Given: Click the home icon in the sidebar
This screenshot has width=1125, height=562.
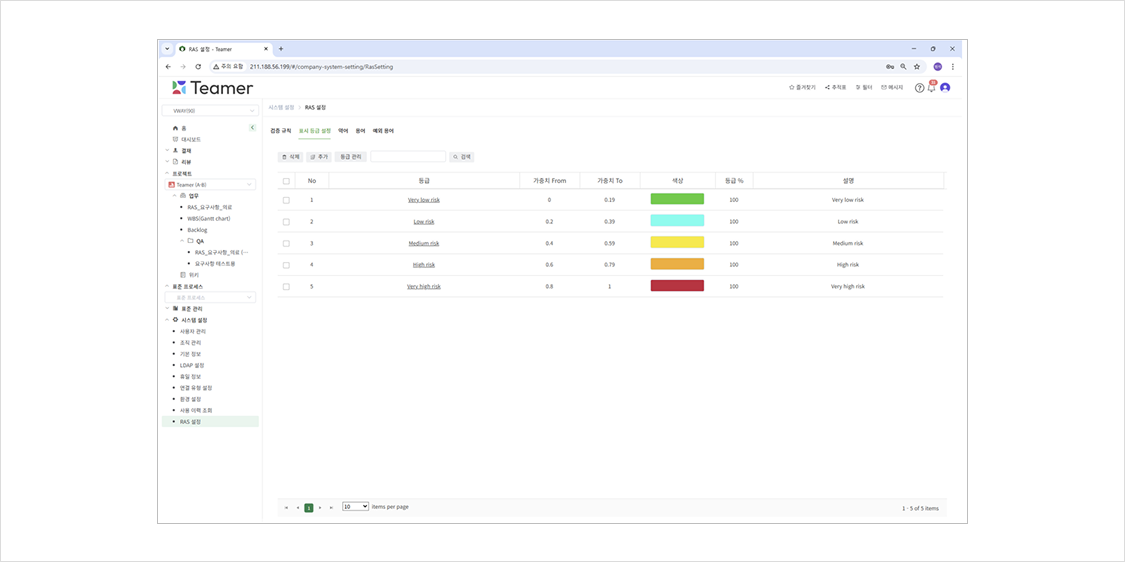Looking at the screenshot, I should point(176,128).
